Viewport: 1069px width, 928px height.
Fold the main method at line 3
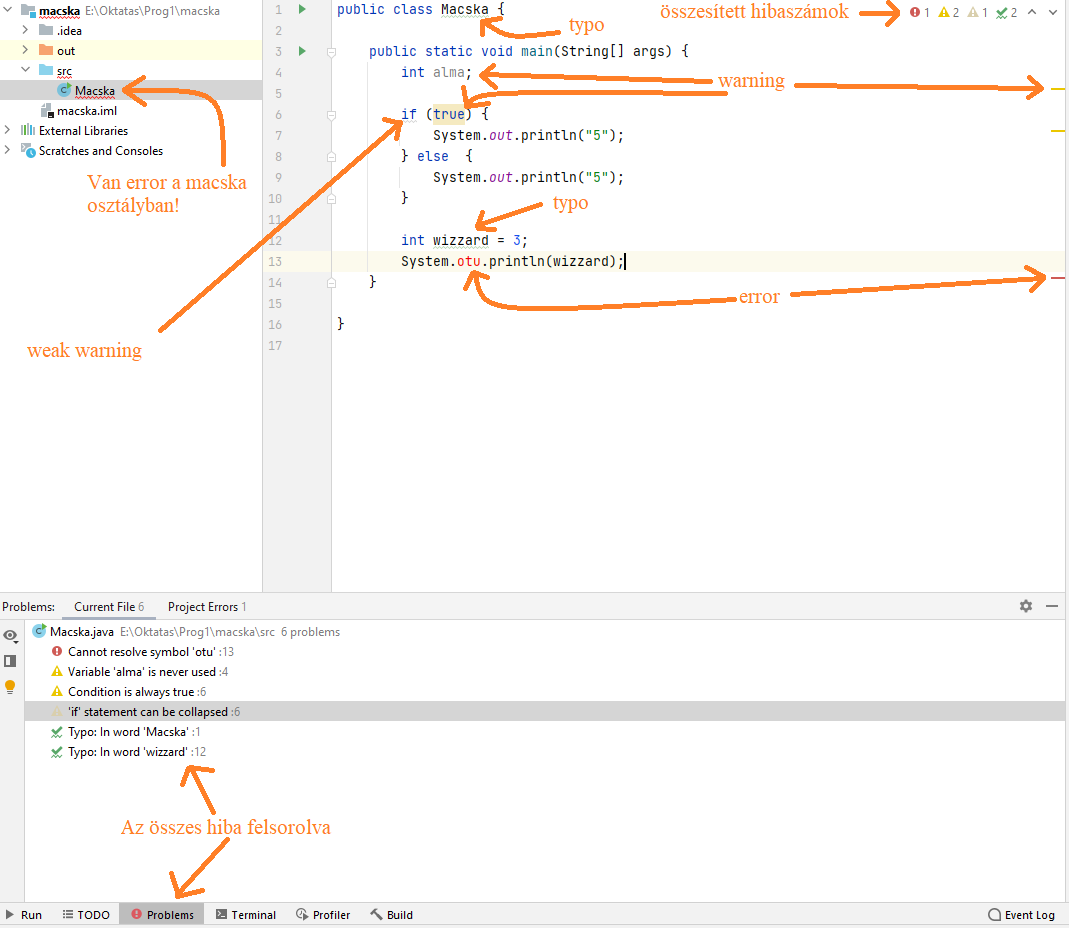pos(331,52)
